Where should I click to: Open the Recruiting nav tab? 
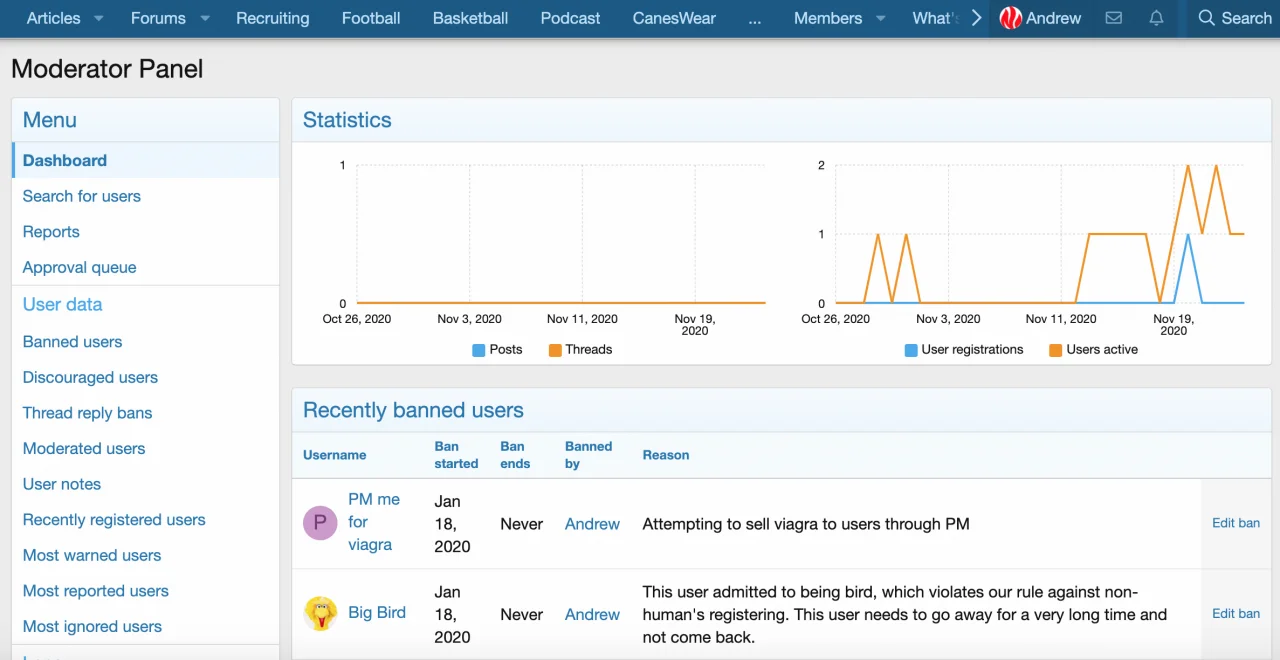point(272,18)
